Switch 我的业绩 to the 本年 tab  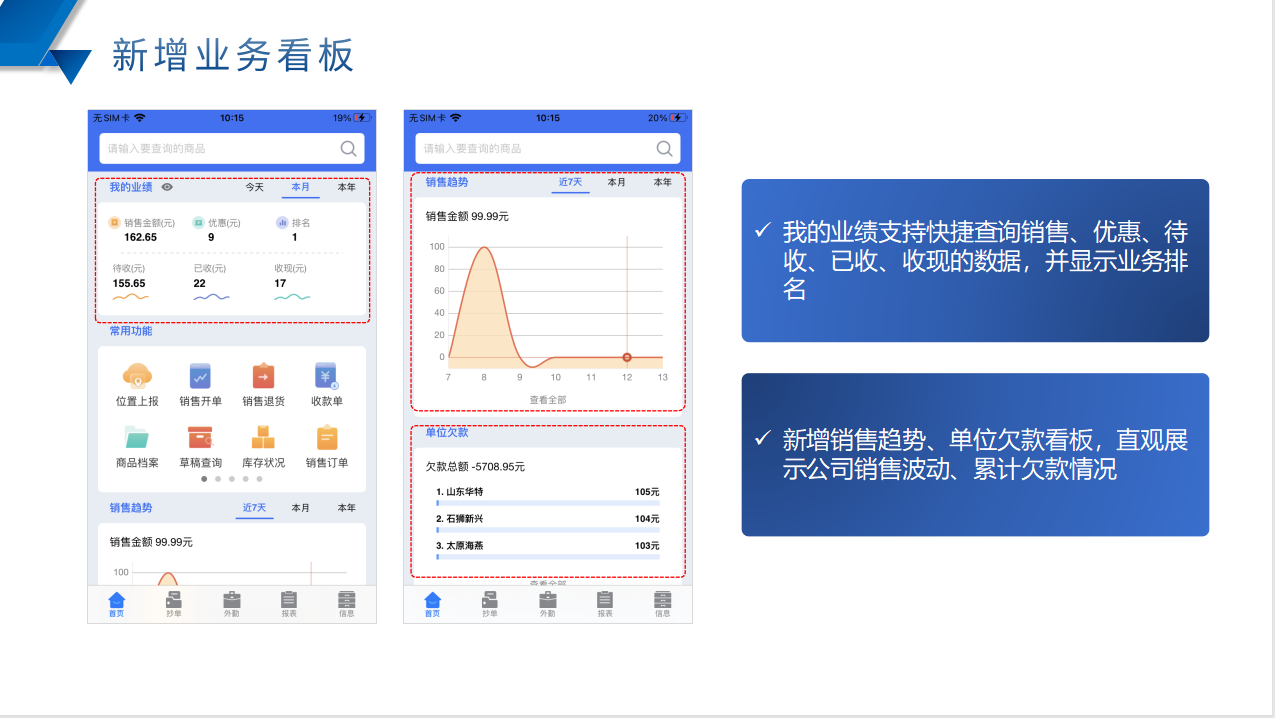[x=346, y=187]
